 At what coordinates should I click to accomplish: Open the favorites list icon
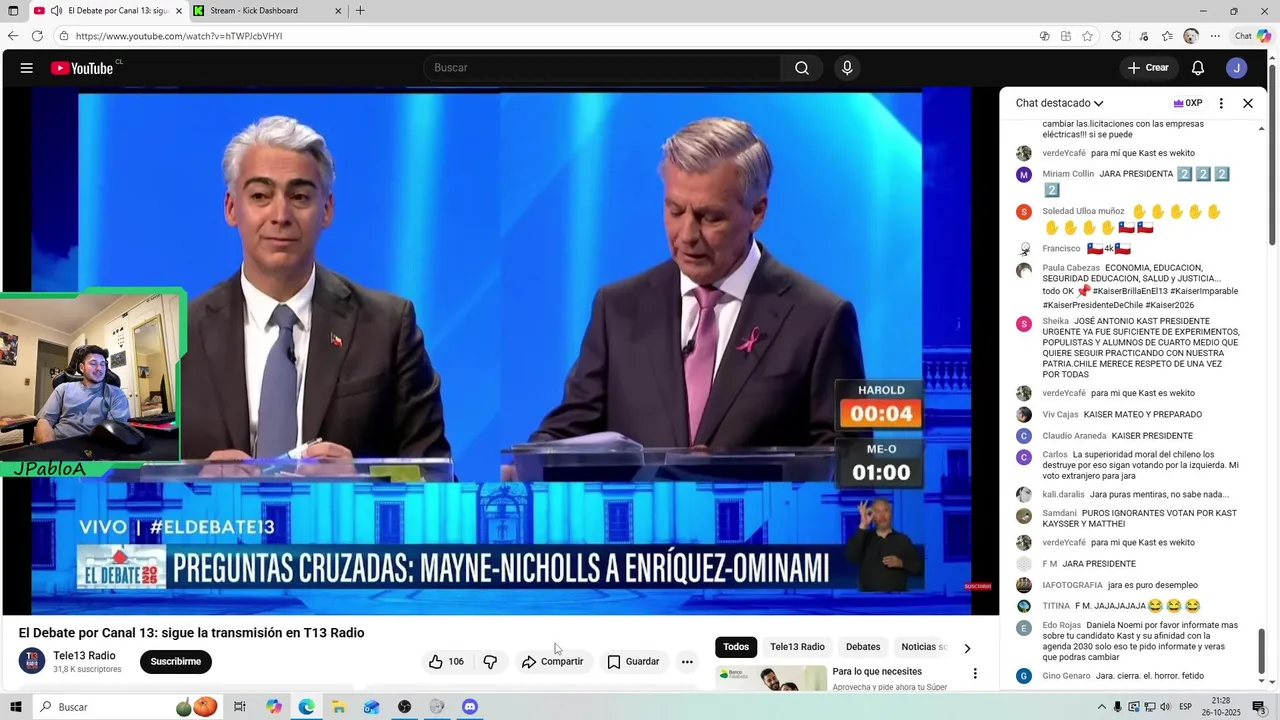point(1167,36)
